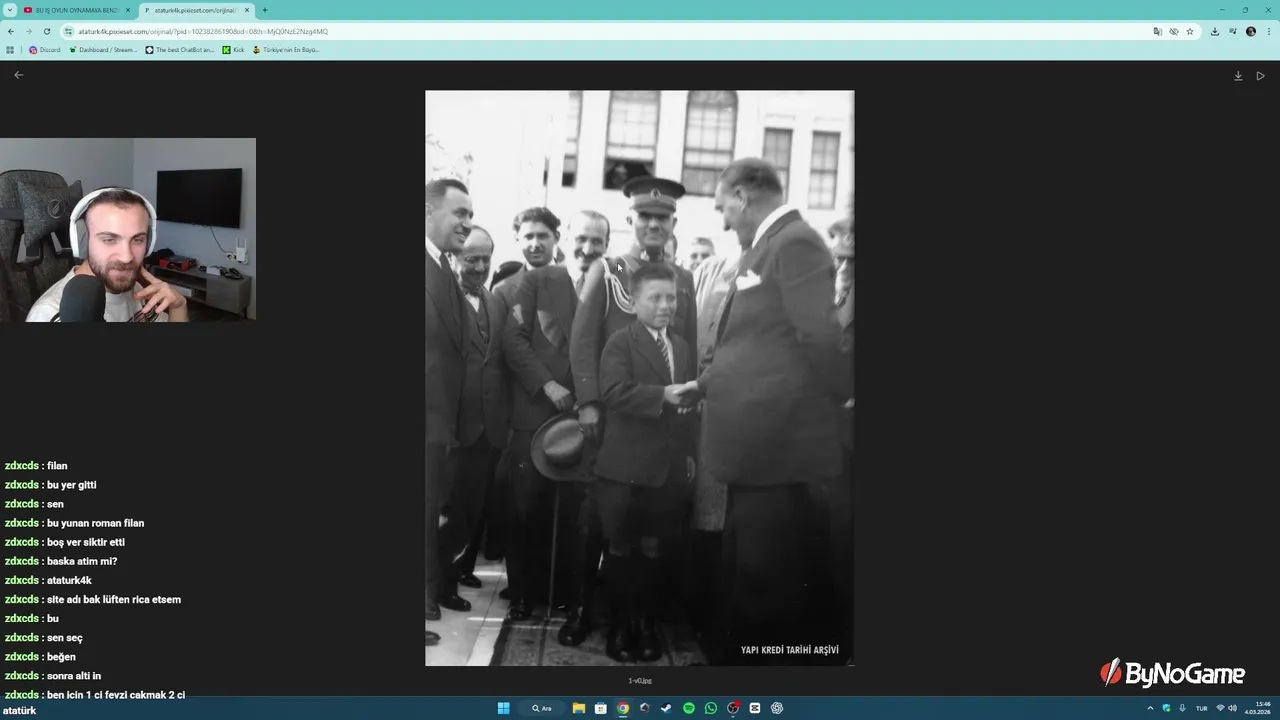Open Steam from the taskbar
Viewport: 1280px width, 720px height.
(x=666, y=708)
